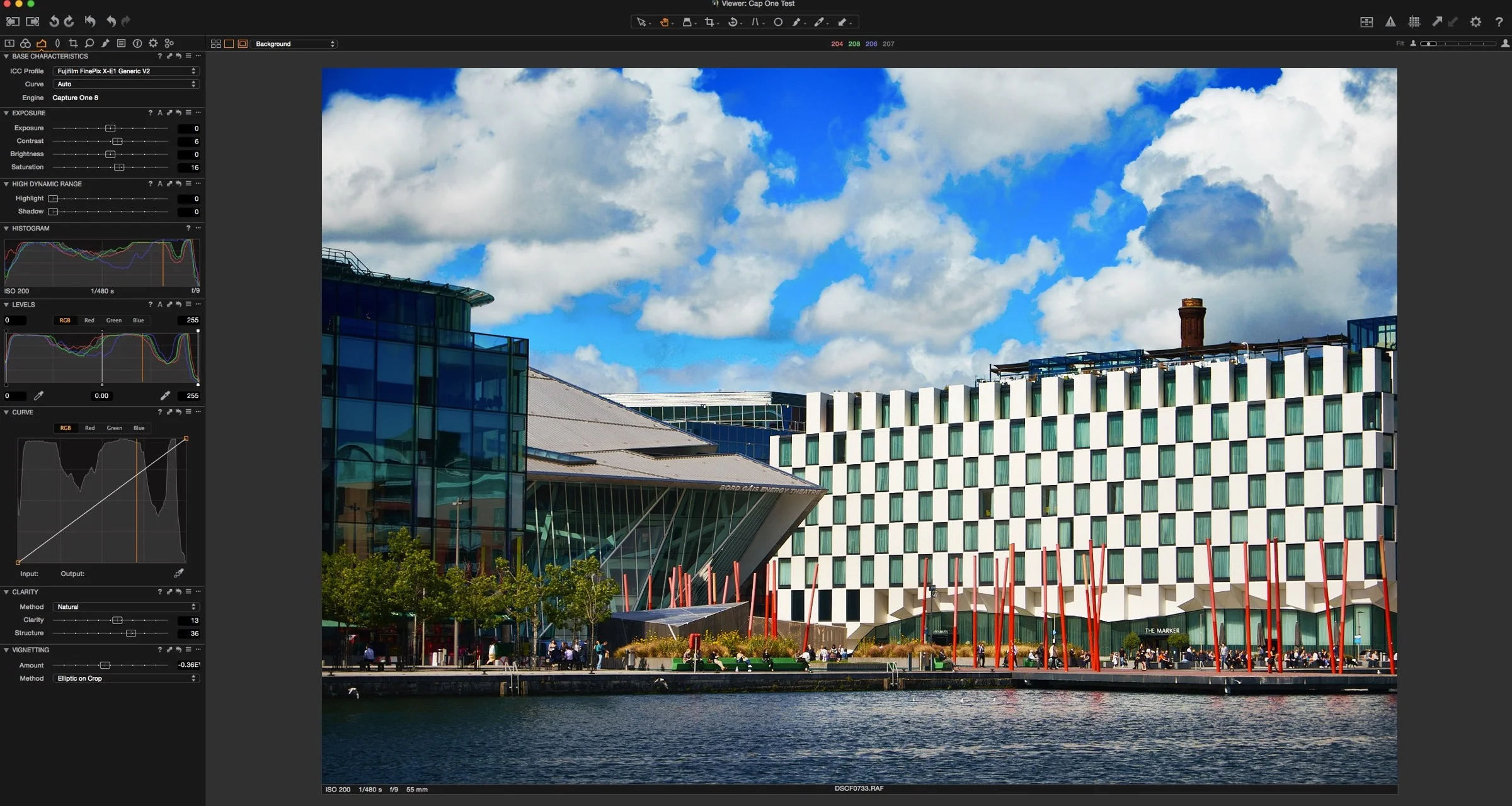Open the Color tool tab
Image resolution: width=1512 pixels, height=806 pixels.
pyautogui.click(x=25, y=43)
